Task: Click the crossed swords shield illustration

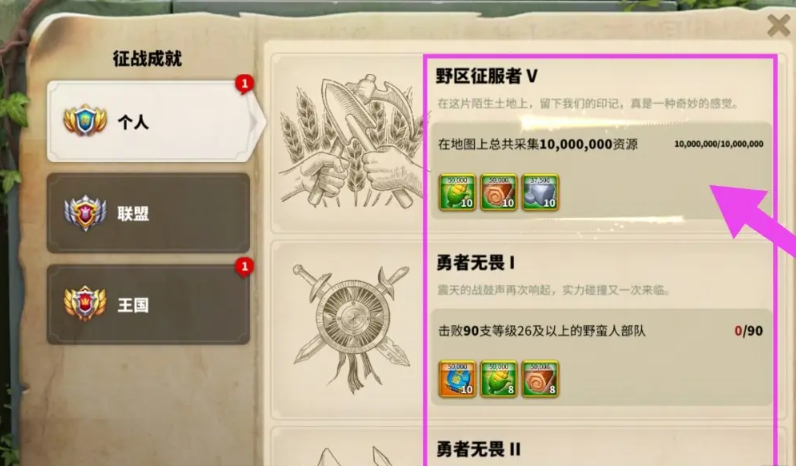Action: tap(350, 323)
